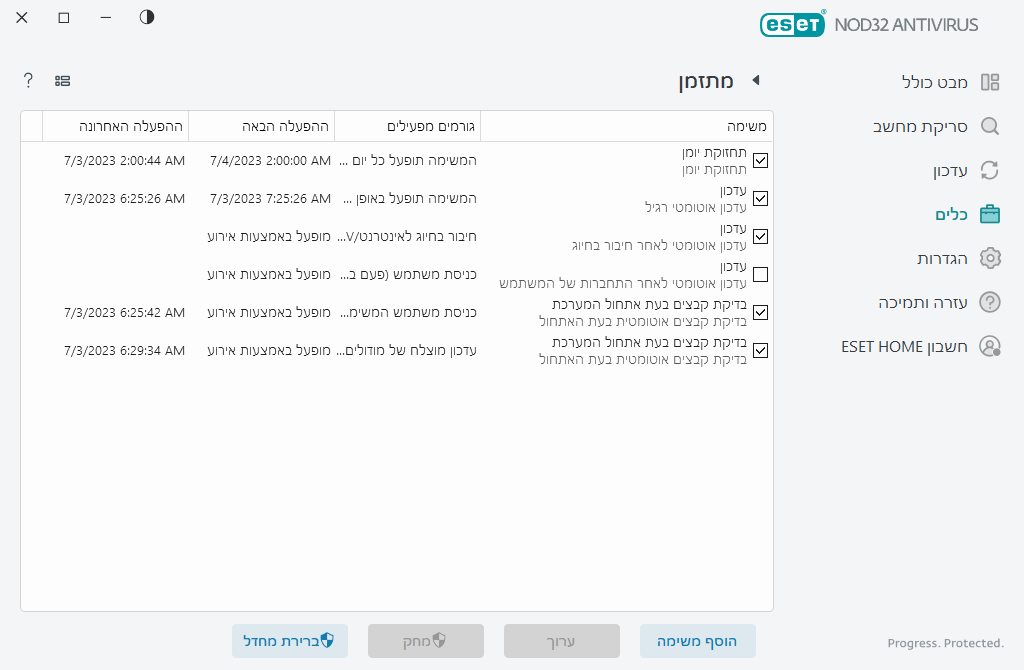1024x670 pixels.
Task: Open the ESET HOME account icon
Action: (x=990, y=345)
